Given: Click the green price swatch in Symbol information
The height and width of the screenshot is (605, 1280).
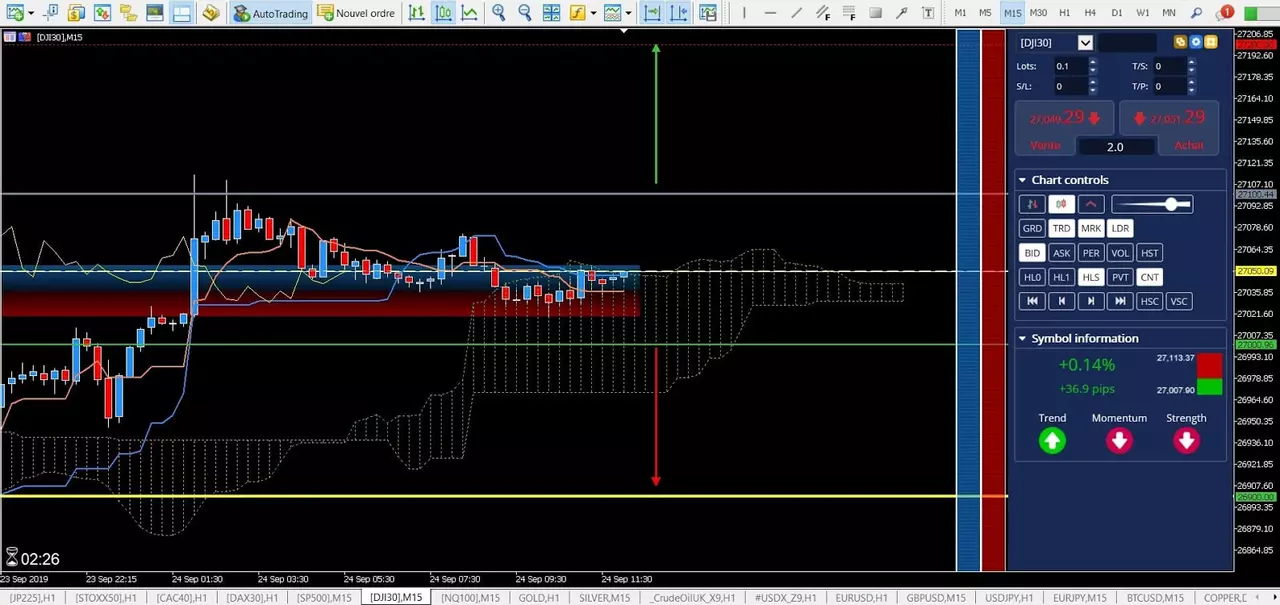Looking at the screenshot, I should [x=1209, y=388].
